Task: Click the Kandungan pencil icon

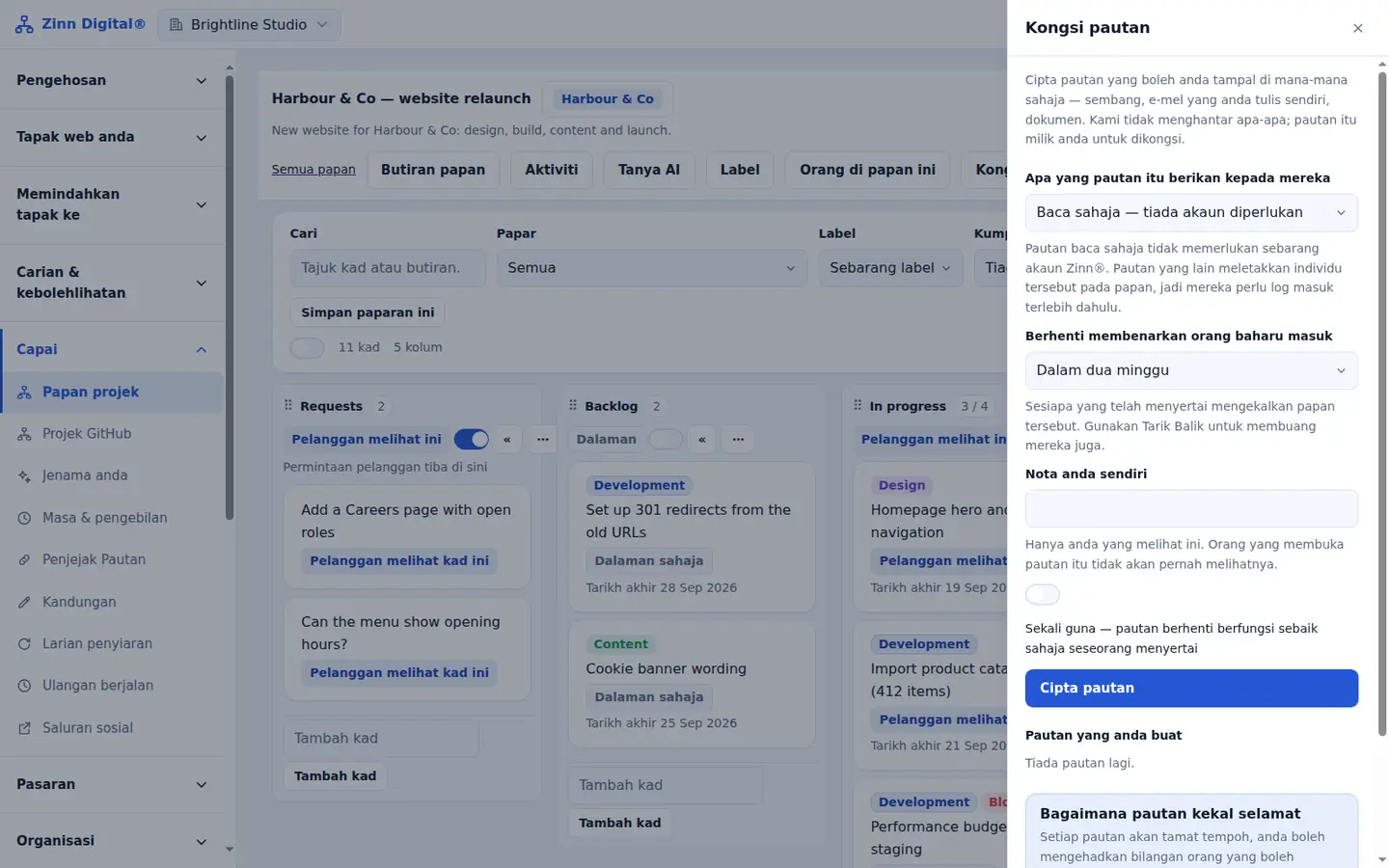Action: click(x=24, y=602)
